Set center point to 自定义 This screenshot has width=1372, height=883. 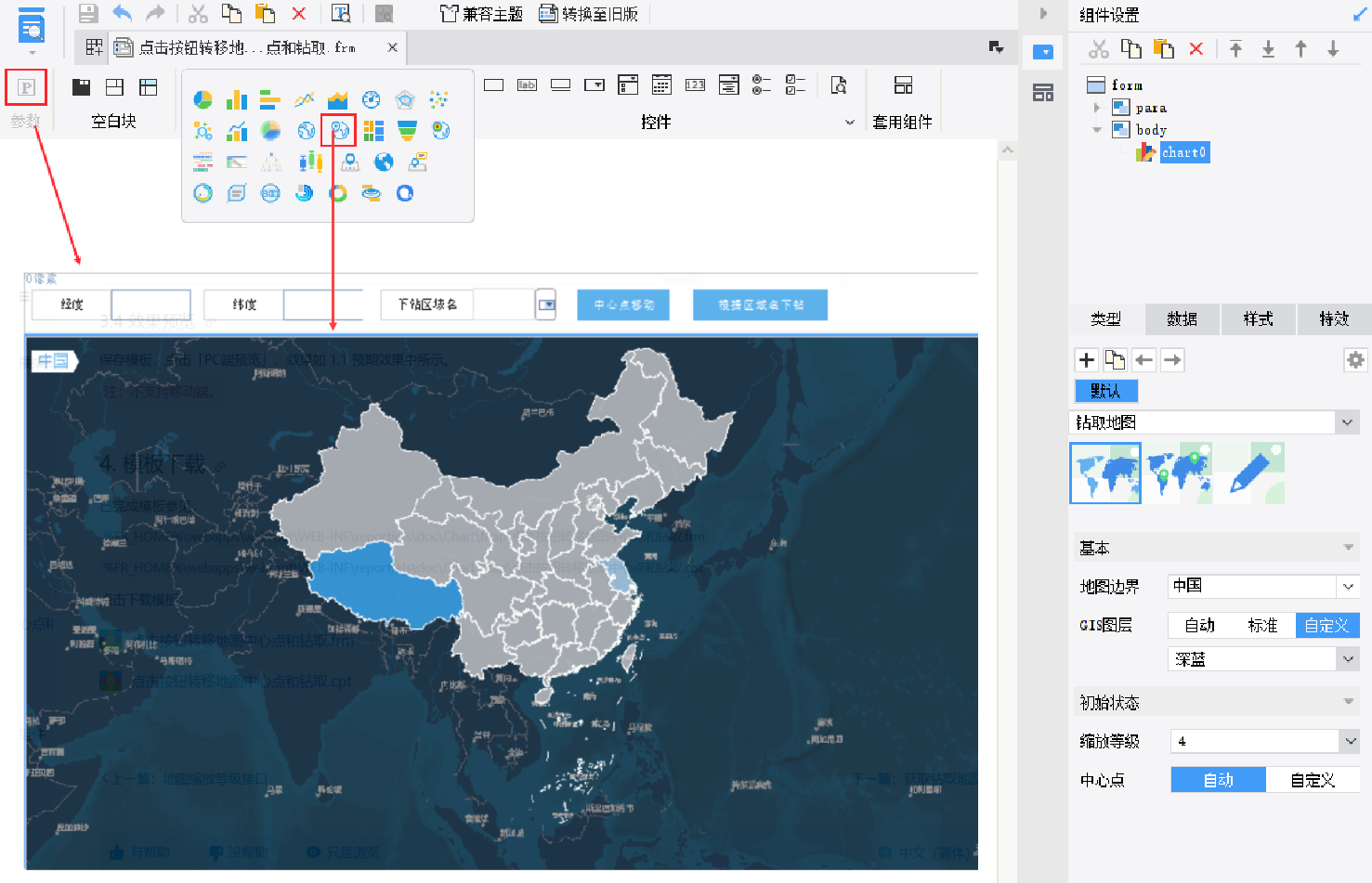pos(1313,780)
